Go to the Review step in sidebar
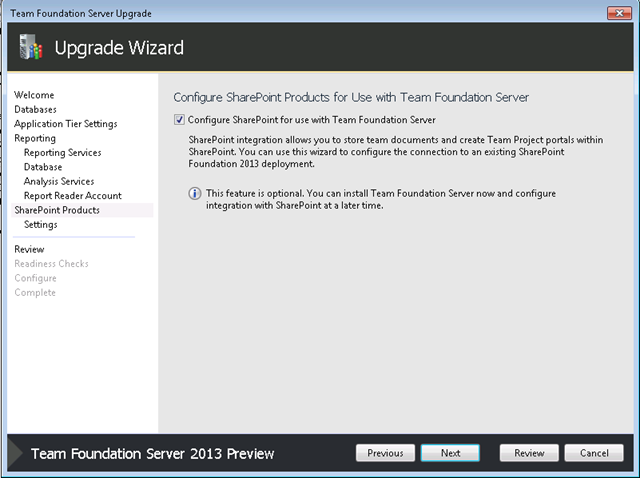The height and width of the screenshot is (478, 640). coord(29,249)
